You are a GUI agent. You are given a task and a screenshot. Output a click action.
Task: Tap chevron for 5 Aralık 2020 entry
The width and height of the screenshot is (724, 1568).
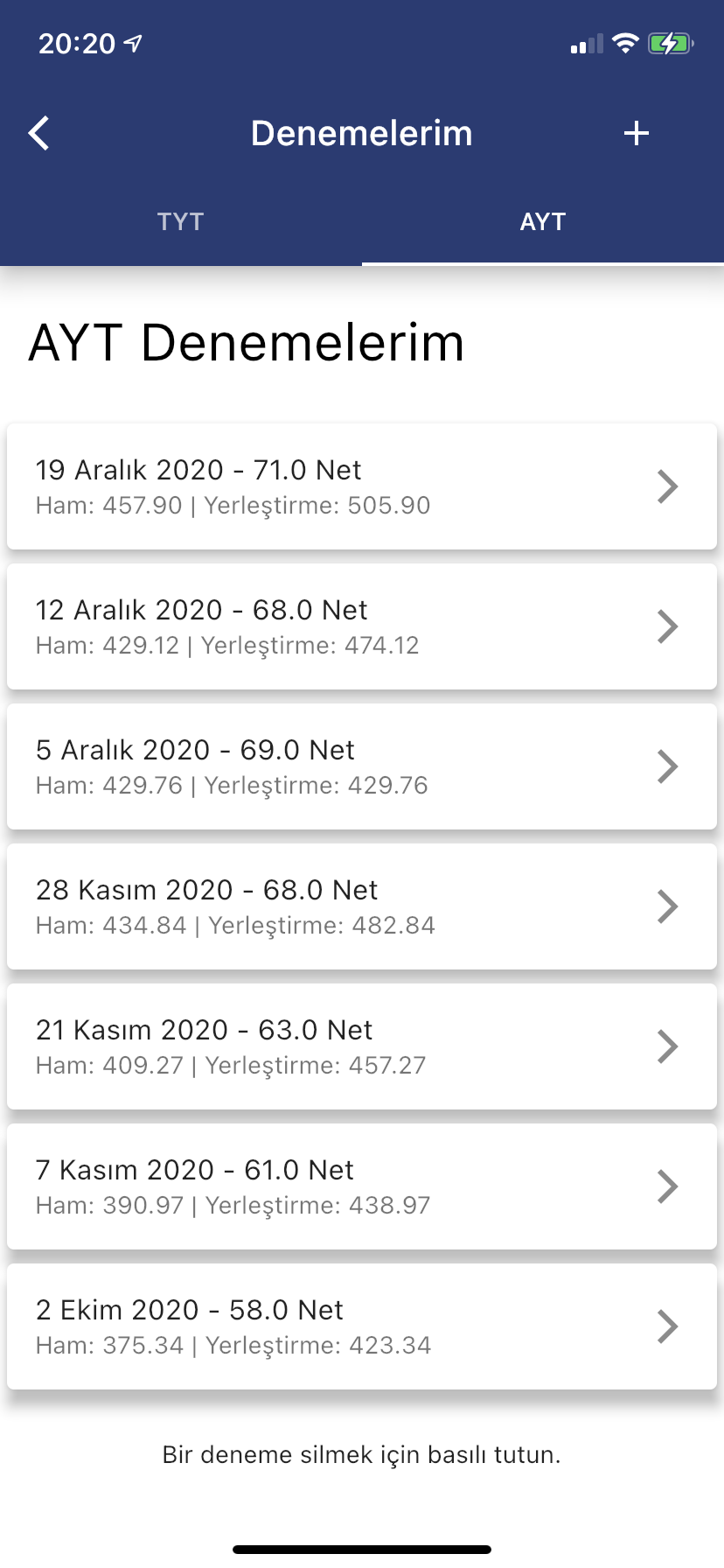pos(667,766)
